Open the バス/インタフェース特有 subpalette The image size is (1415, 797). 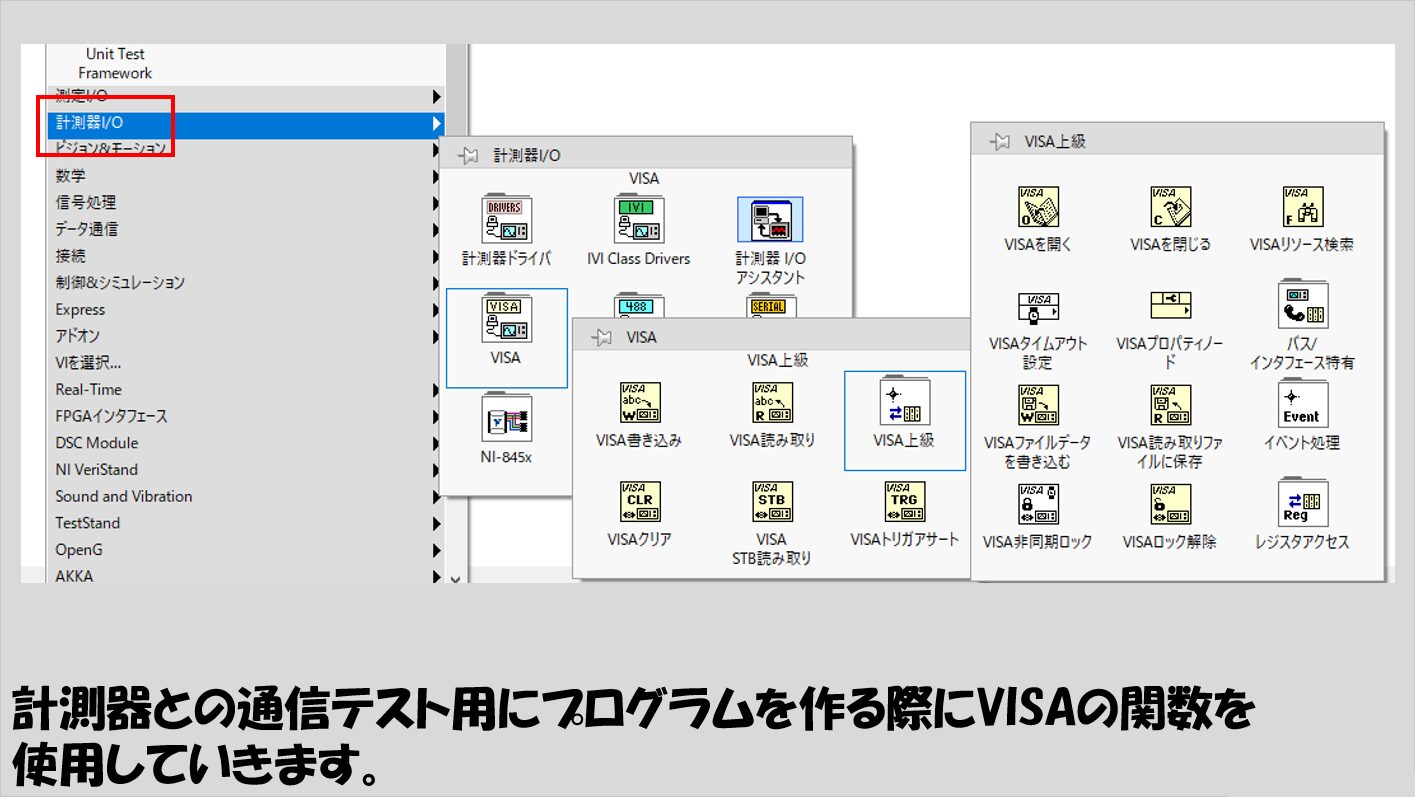coord(1303,306)
